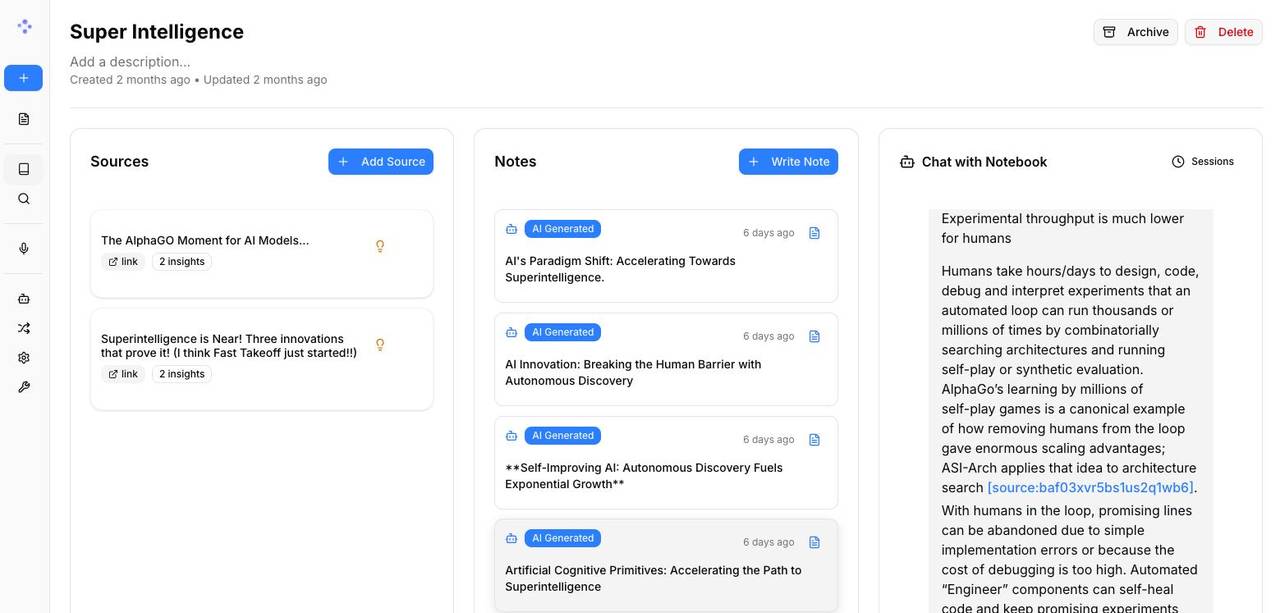Image resolution: width=1280 pixels, height=613 pixels.
Task: Open Podcasts via the microphone sidebar icon
Action: click(24, 248)
